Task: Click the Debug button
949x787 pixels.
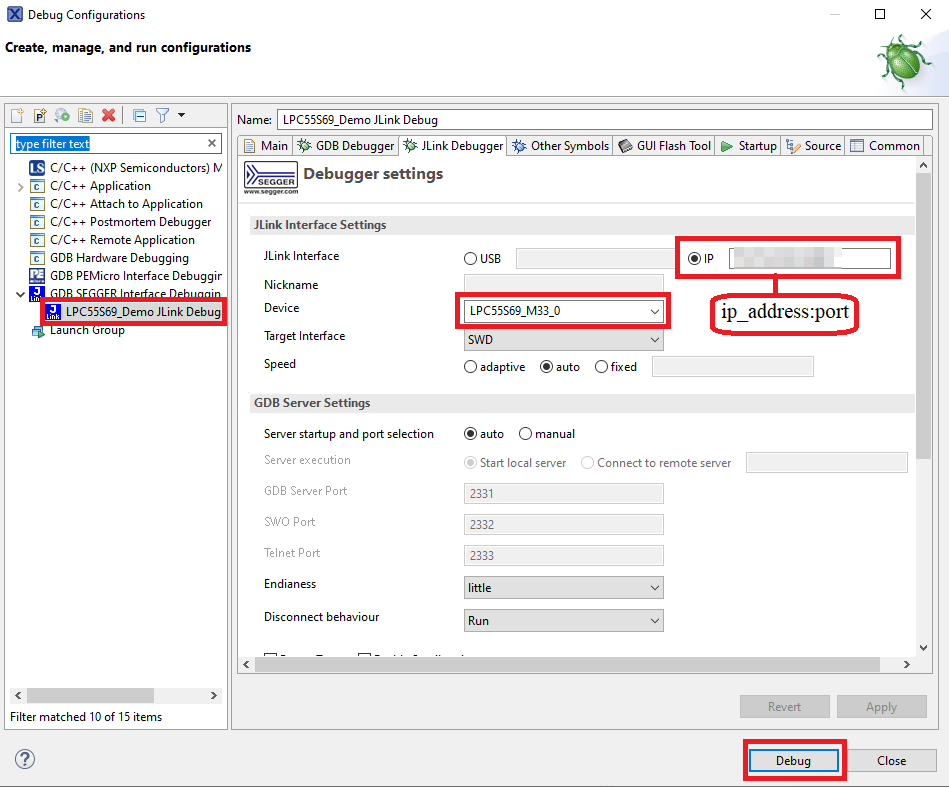Action: 793,760
